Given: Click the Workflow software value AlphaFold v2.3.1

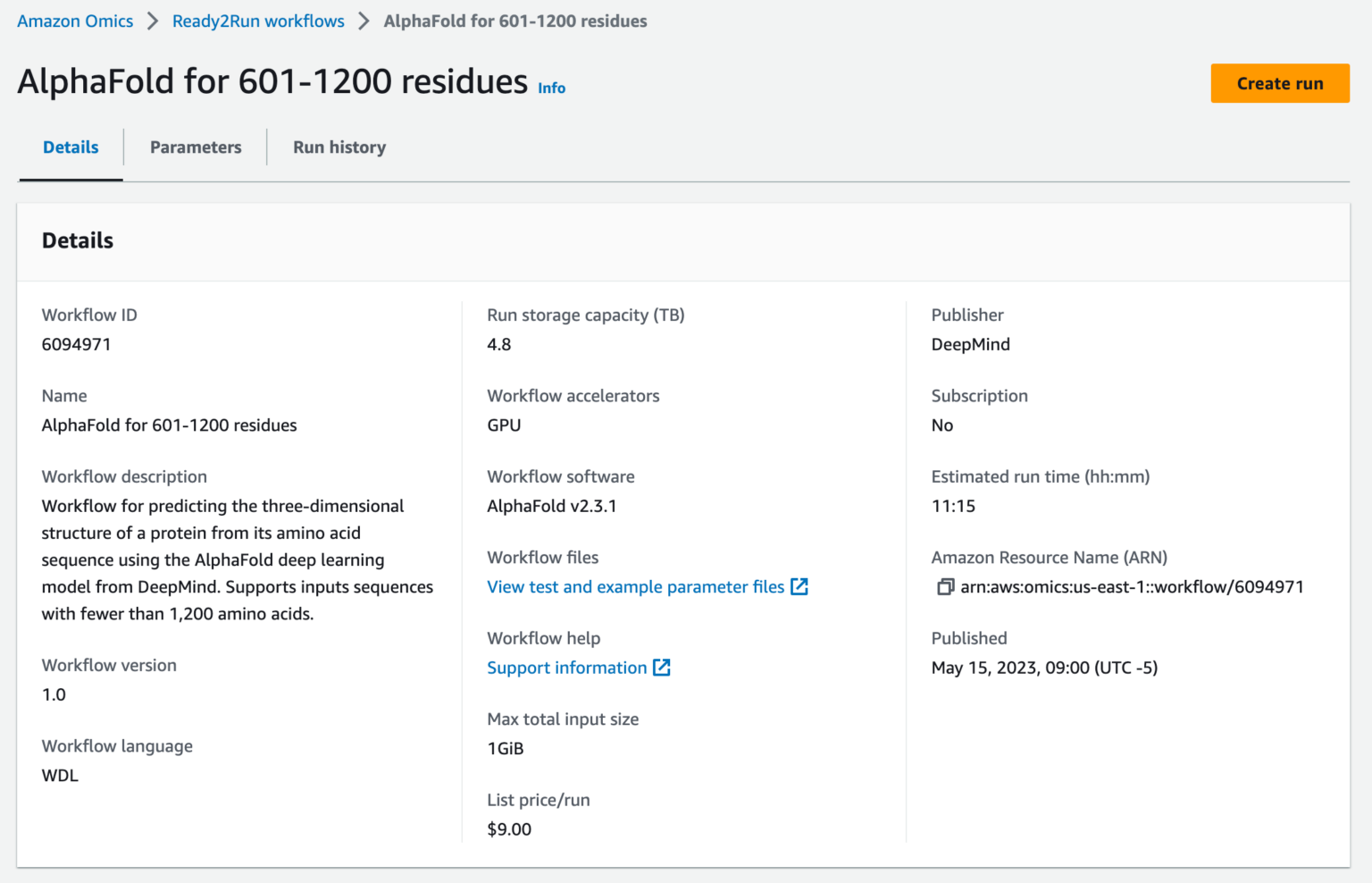Looking at the screenshot, I should click(x=552, y=506).
